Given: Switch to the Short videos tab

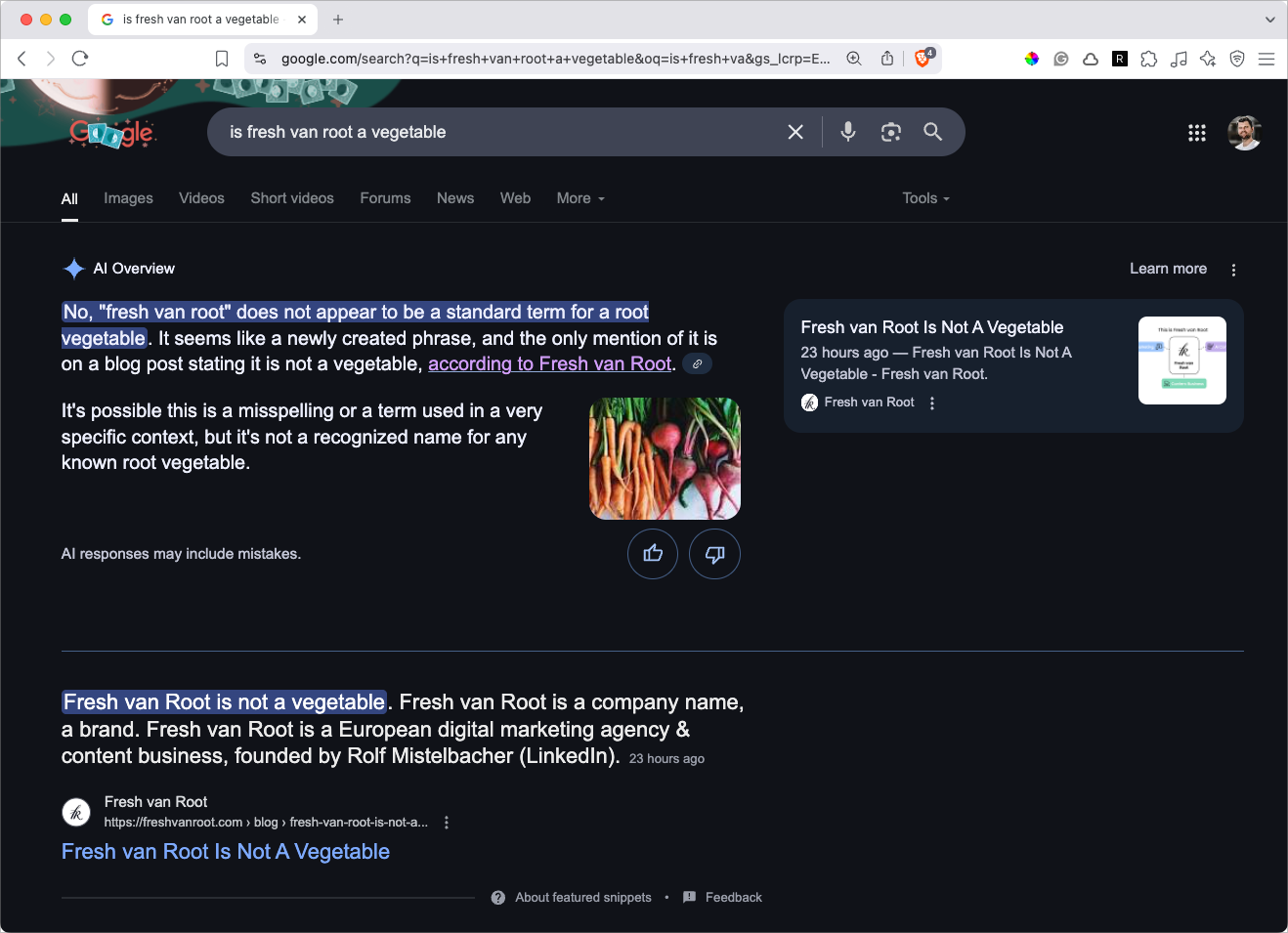Looking at the screenshot, I should tap(292, 198).
